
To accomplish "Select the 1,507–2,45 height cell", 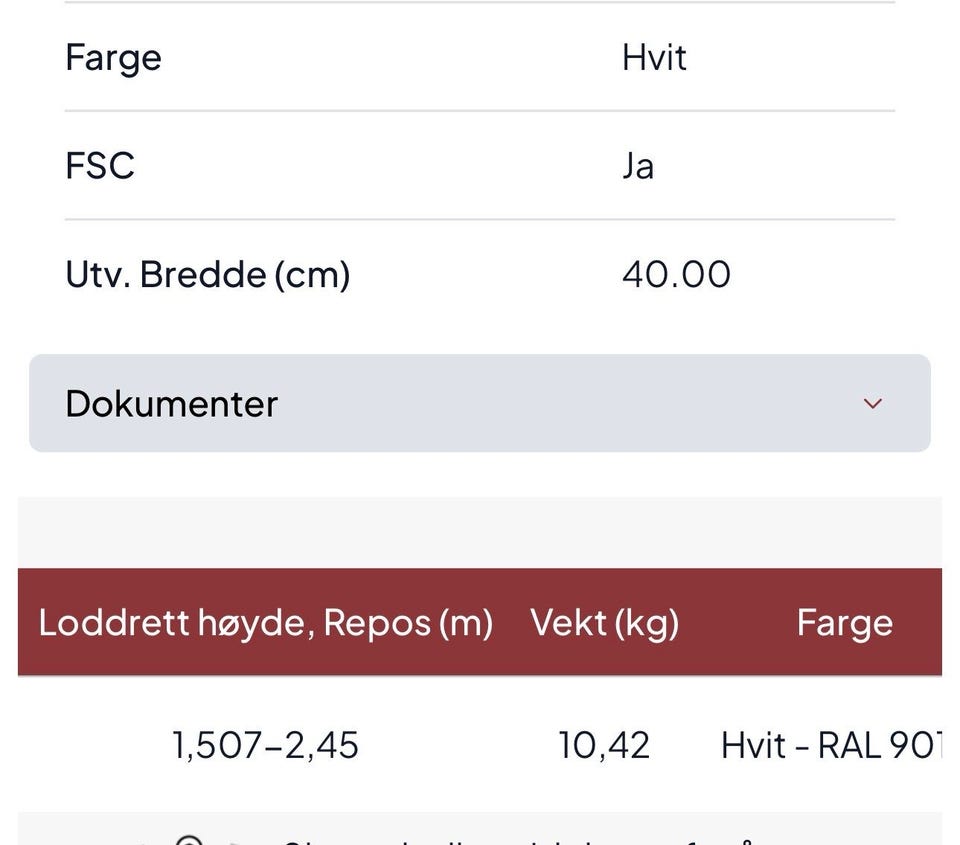I will pos(266,745).
